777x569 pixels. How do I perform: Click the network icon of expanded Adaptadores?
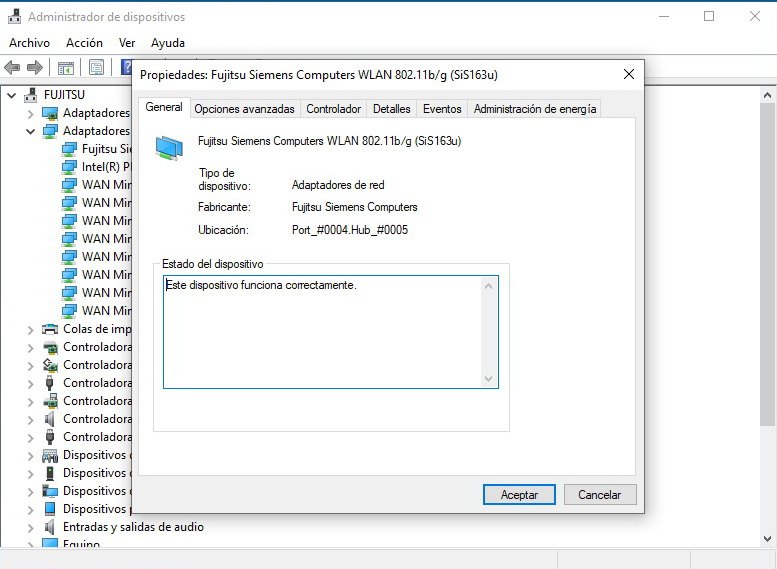(x=50, y=131)
